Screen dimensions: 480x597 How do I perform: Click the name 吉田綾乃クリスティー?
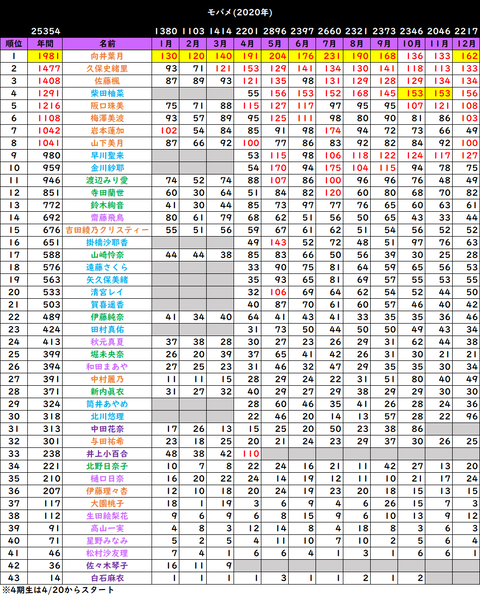(x=107, y=230)
